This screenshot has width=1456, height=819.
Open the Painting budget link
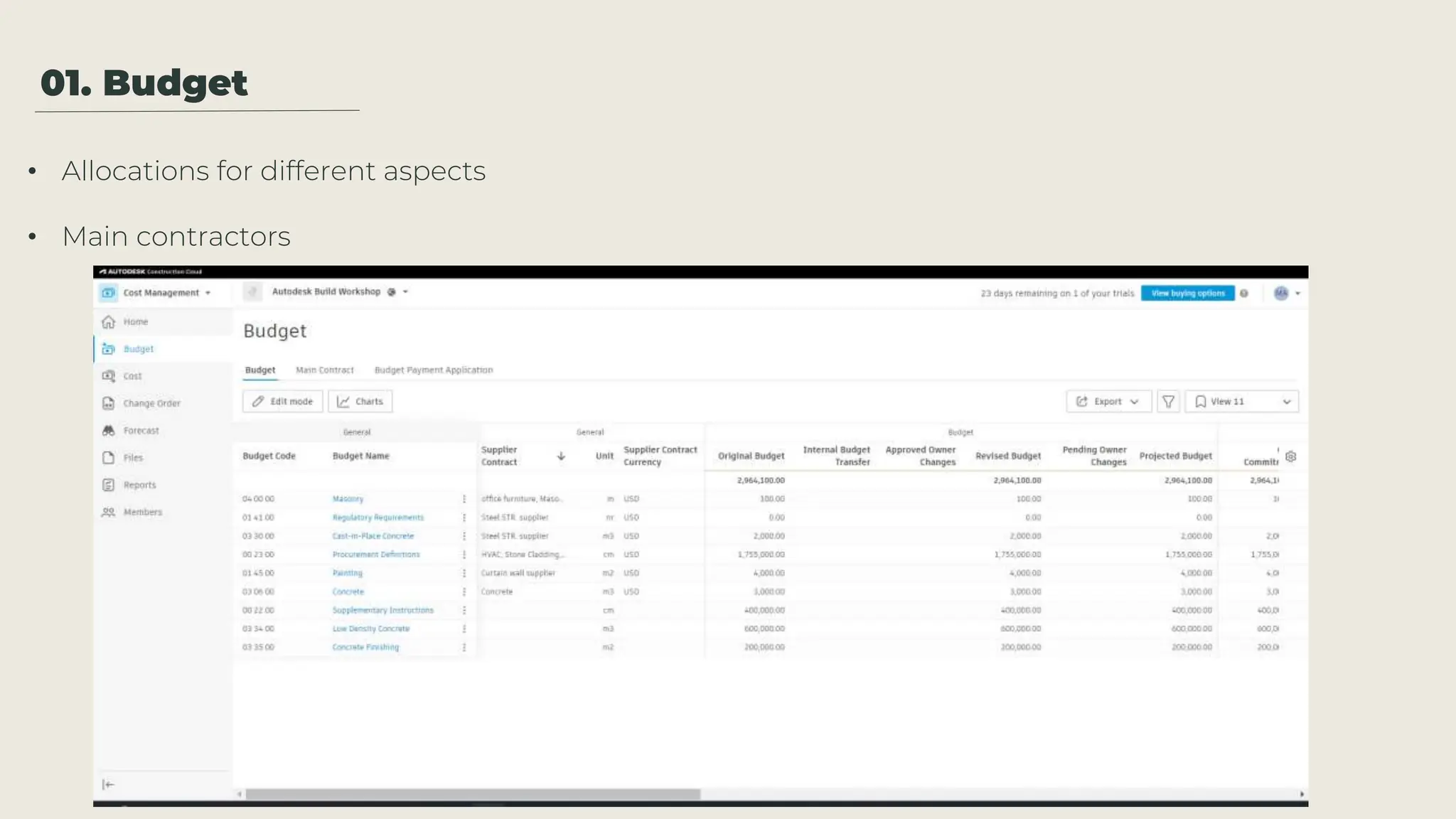point(347,573)
